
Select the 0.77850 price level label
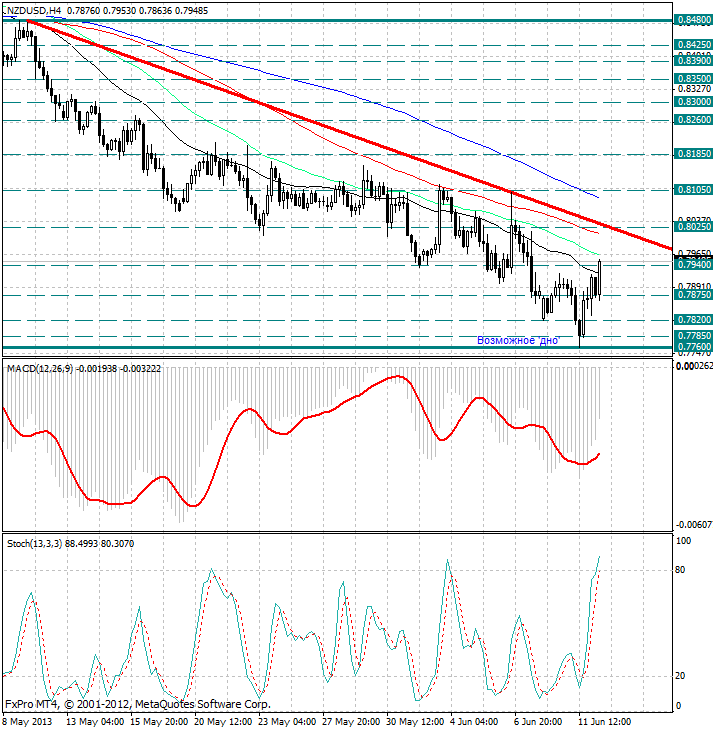(693, 336)
